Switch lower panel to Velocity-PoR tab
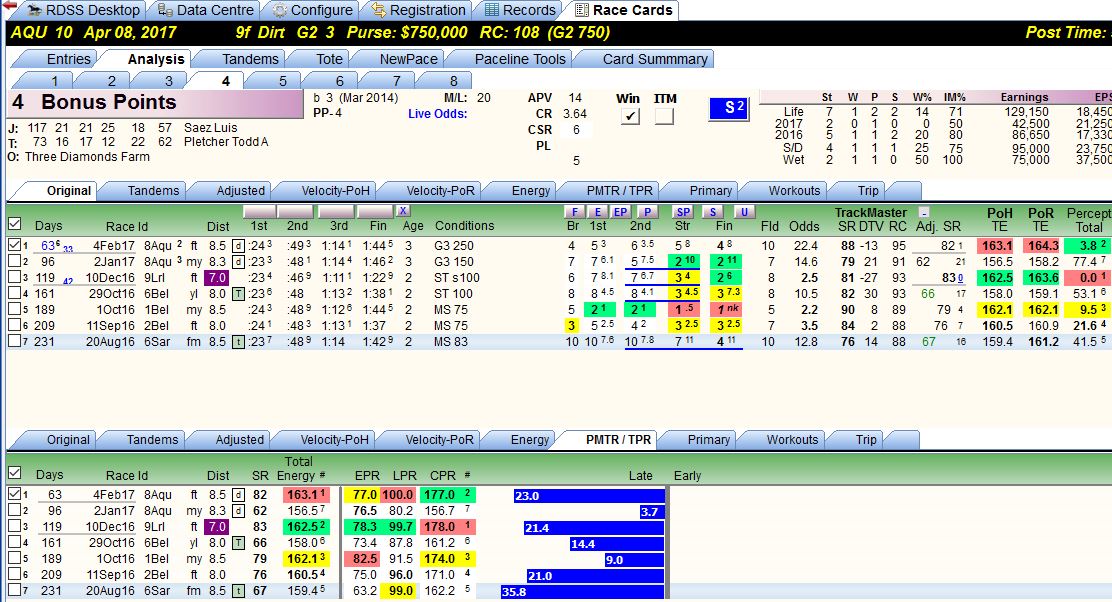 [431, 440]
